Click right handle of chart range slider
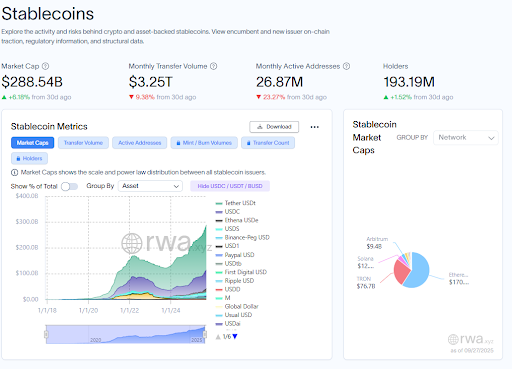 pyautogui.click(x=205, y=334)
